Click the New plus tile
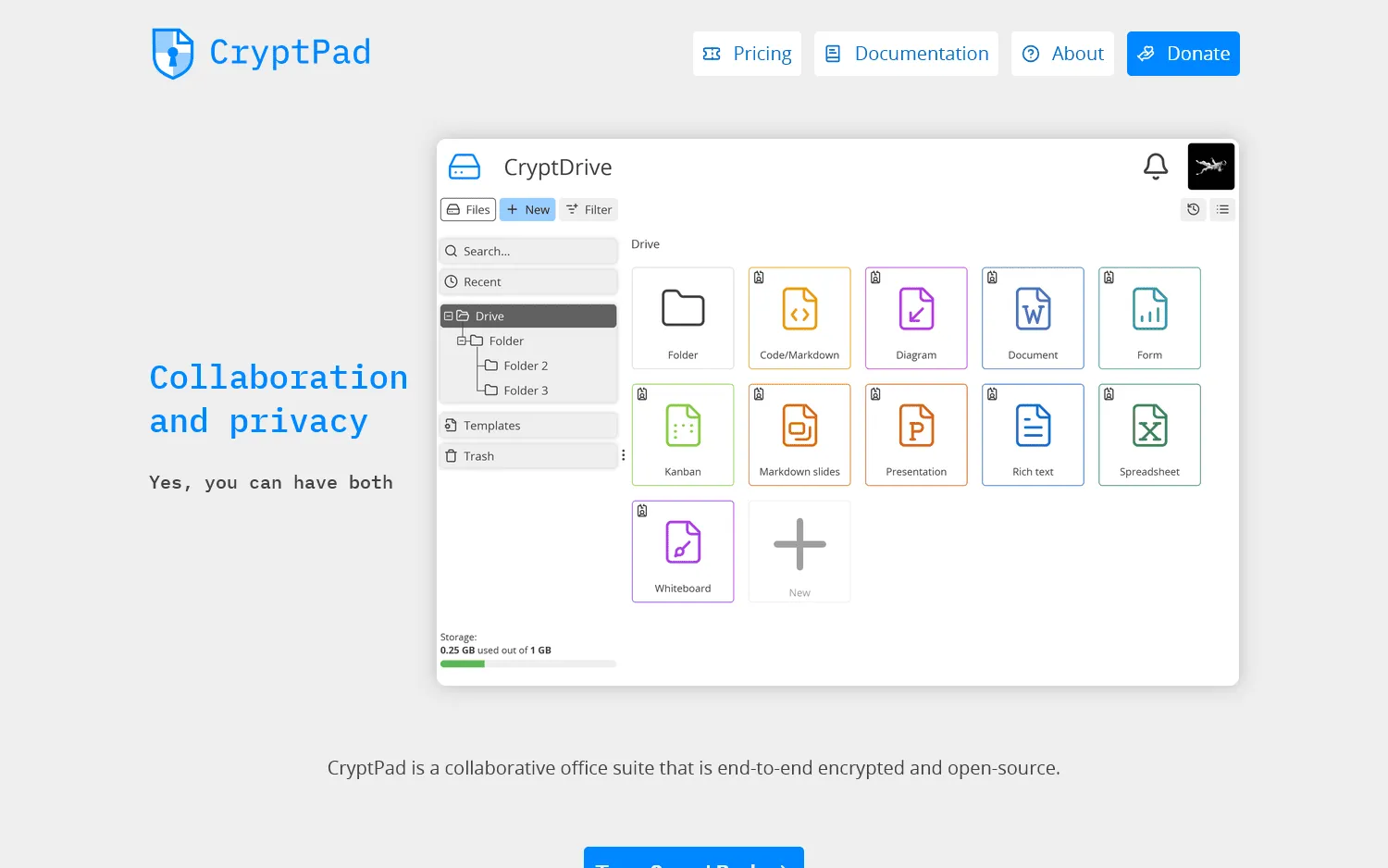This screenshot has width=1388, height=868. (x=799, y=552)
